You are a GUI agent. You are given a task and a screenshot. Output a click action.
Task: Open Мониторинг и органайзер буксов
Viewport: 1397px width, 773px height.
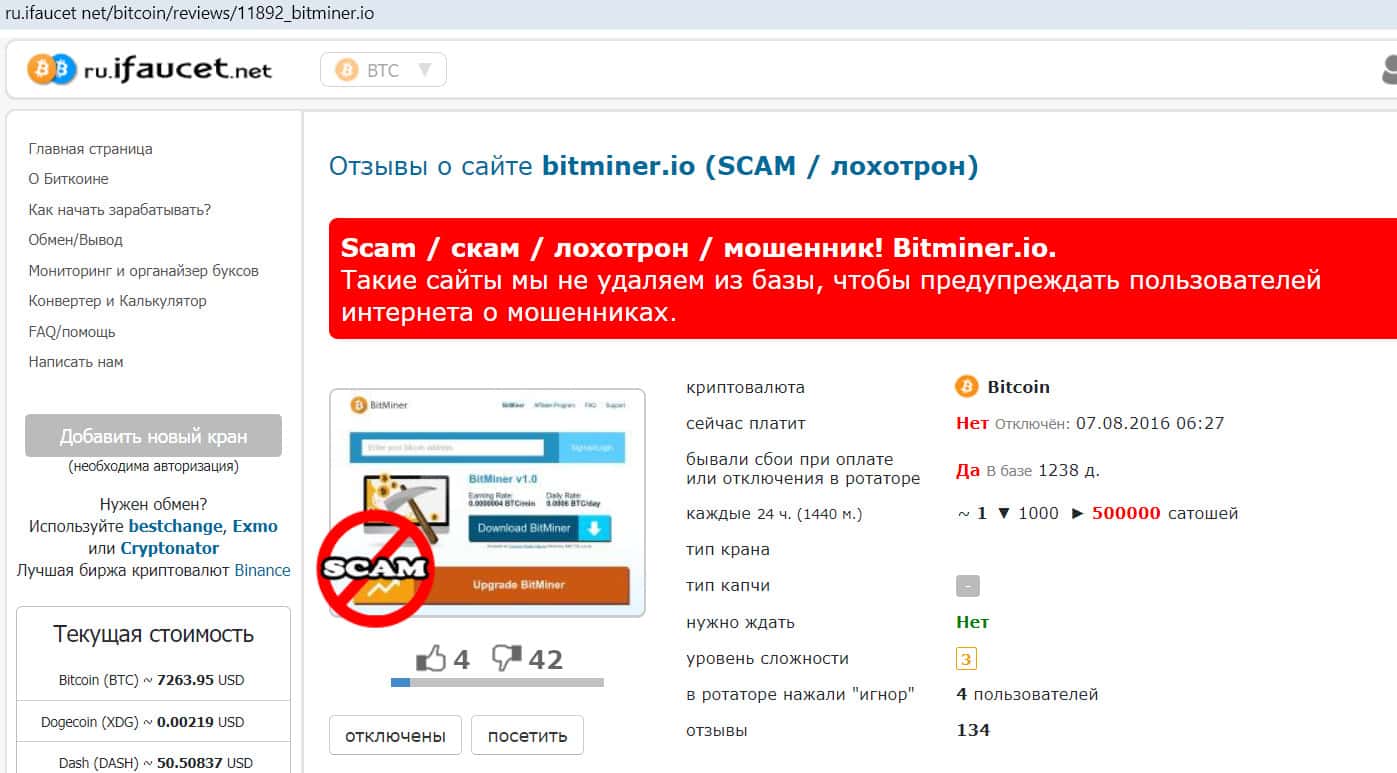point(143,271)
